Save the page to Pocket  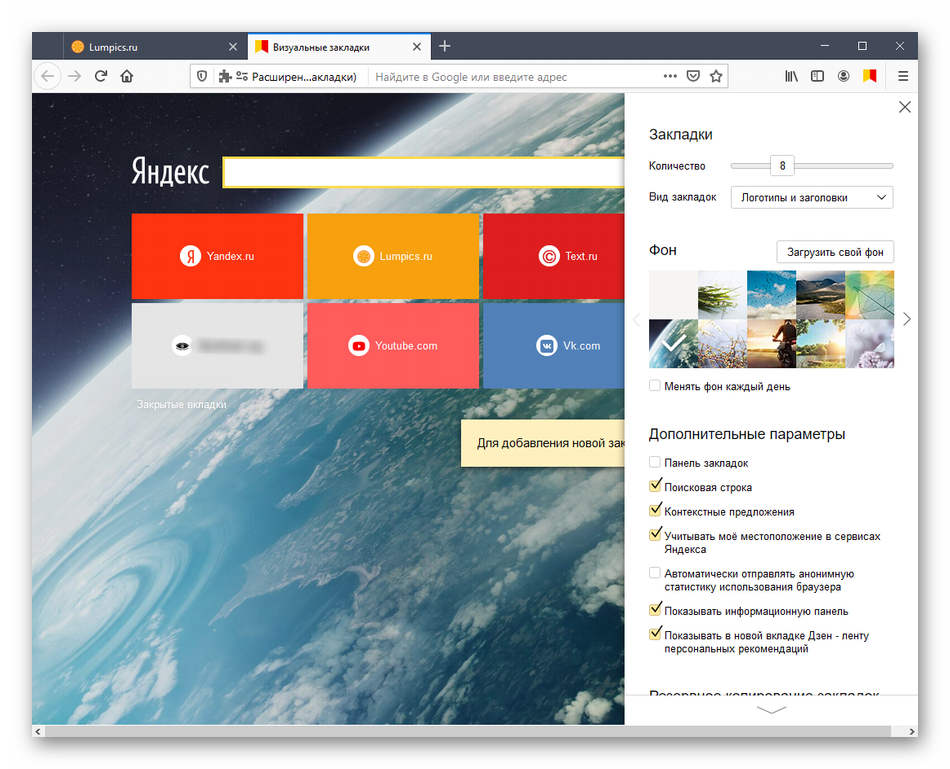(x=693, y=76)
